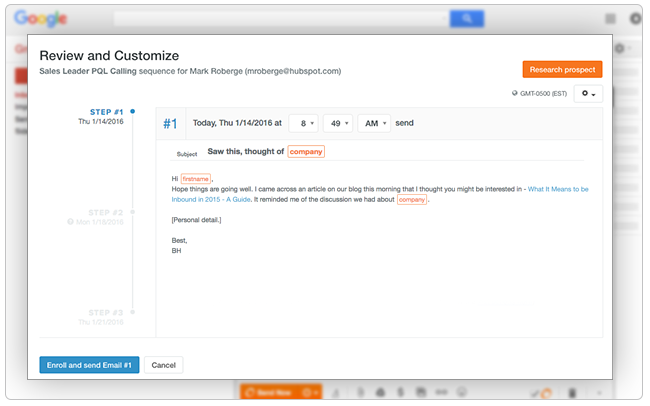Screen dimensions: 650x406
Task: Expand the hour dropdown showing 8
Action: click(304, 123)
